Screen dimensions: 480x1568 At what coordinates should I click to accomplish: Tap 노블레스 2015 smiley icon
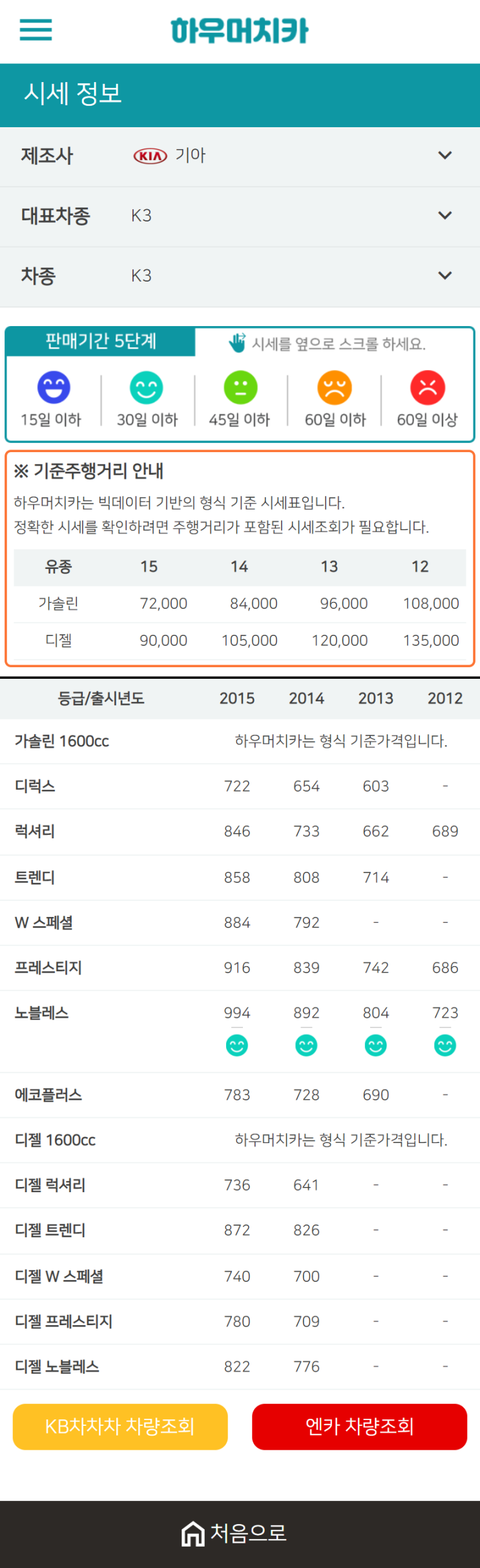tap(237, 1045)
